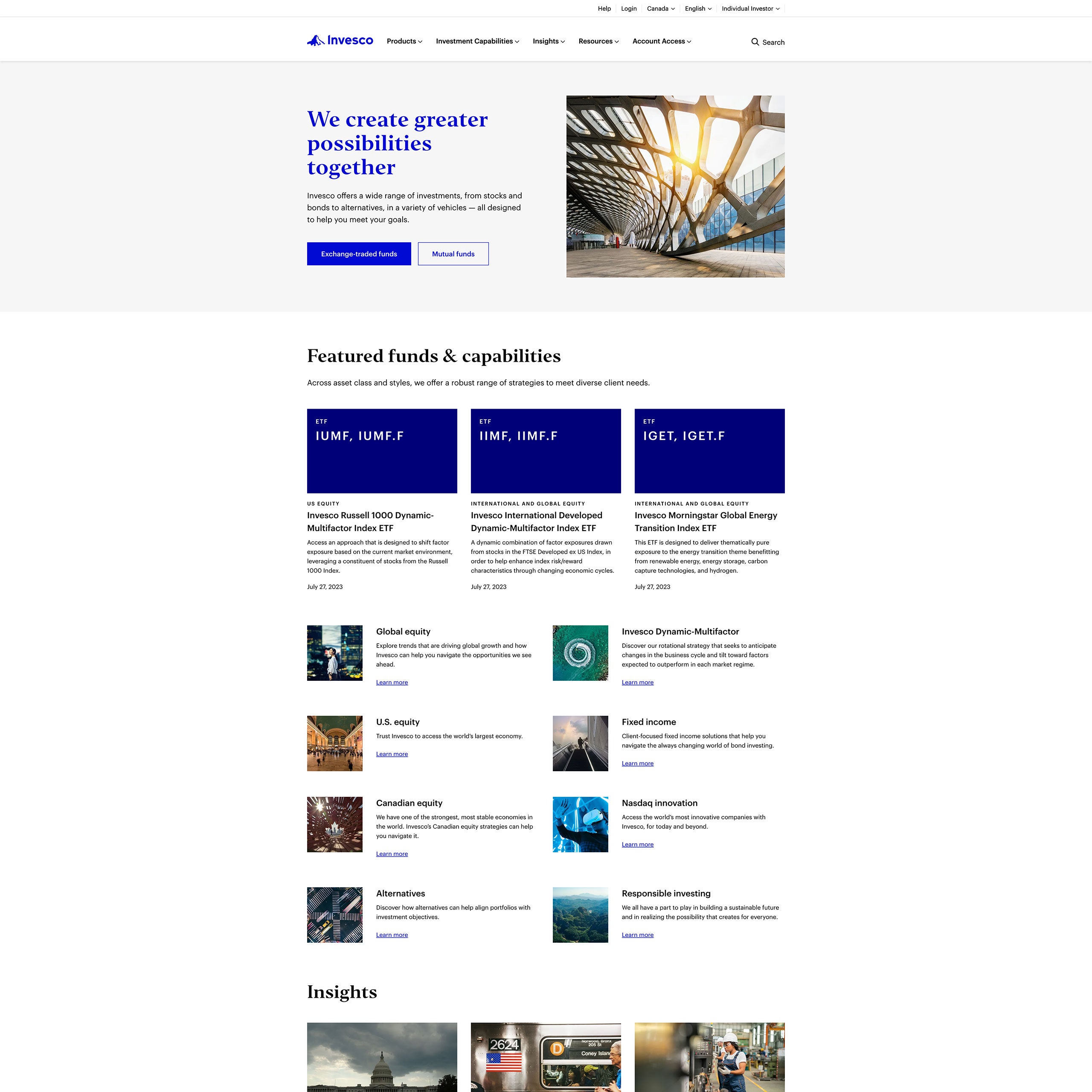Click the Invesco Dynamic-Multifactor heading
1092x1092 pixels.
(680, 631)
